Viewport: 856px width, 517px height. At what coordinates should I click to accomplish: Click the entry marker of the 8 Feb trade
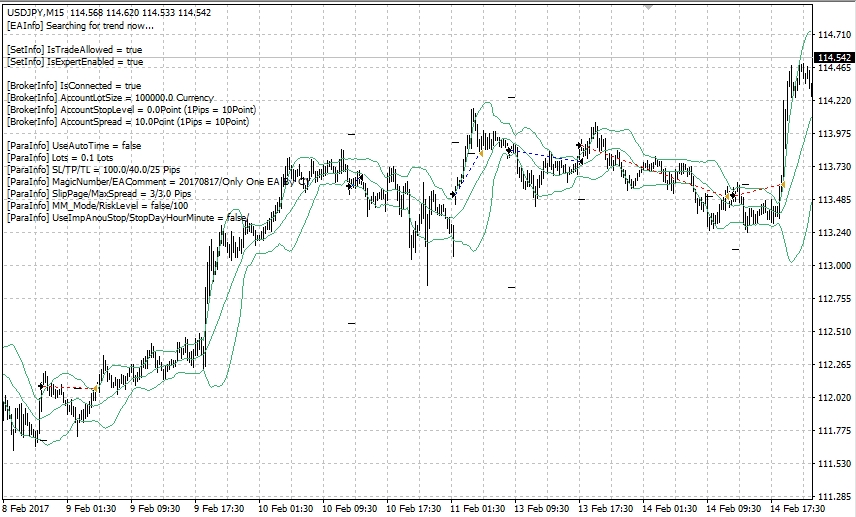(x=41, y=386)
